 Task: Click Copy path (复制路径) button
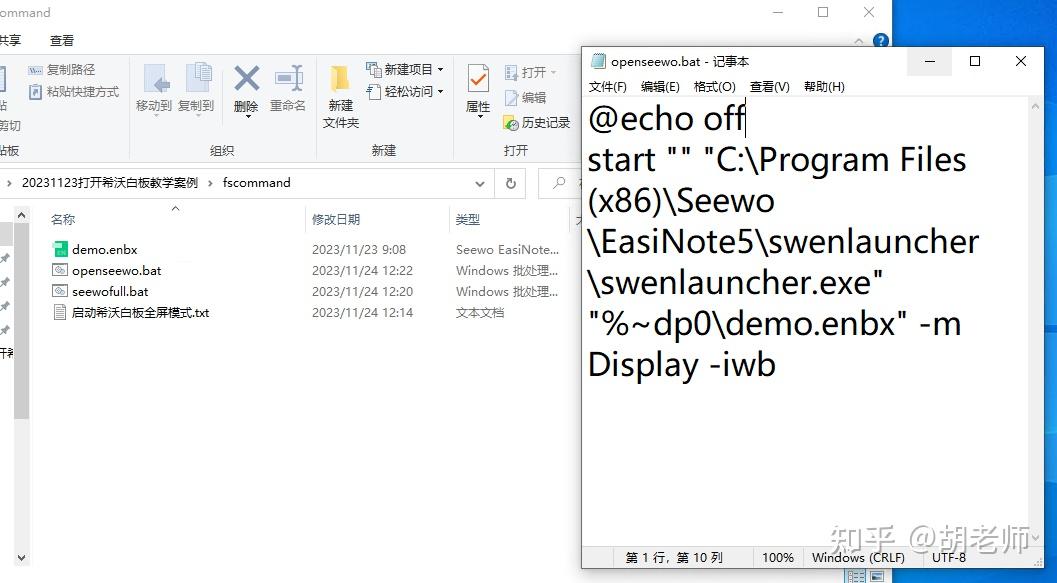click(x=62, y=69)
